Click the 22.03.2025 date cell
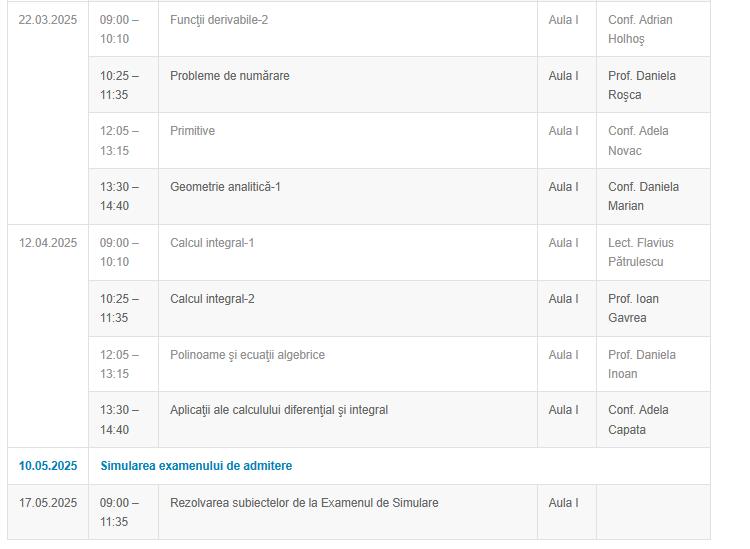The width and height of the screenshot is (750, 549). click(48, 20)
